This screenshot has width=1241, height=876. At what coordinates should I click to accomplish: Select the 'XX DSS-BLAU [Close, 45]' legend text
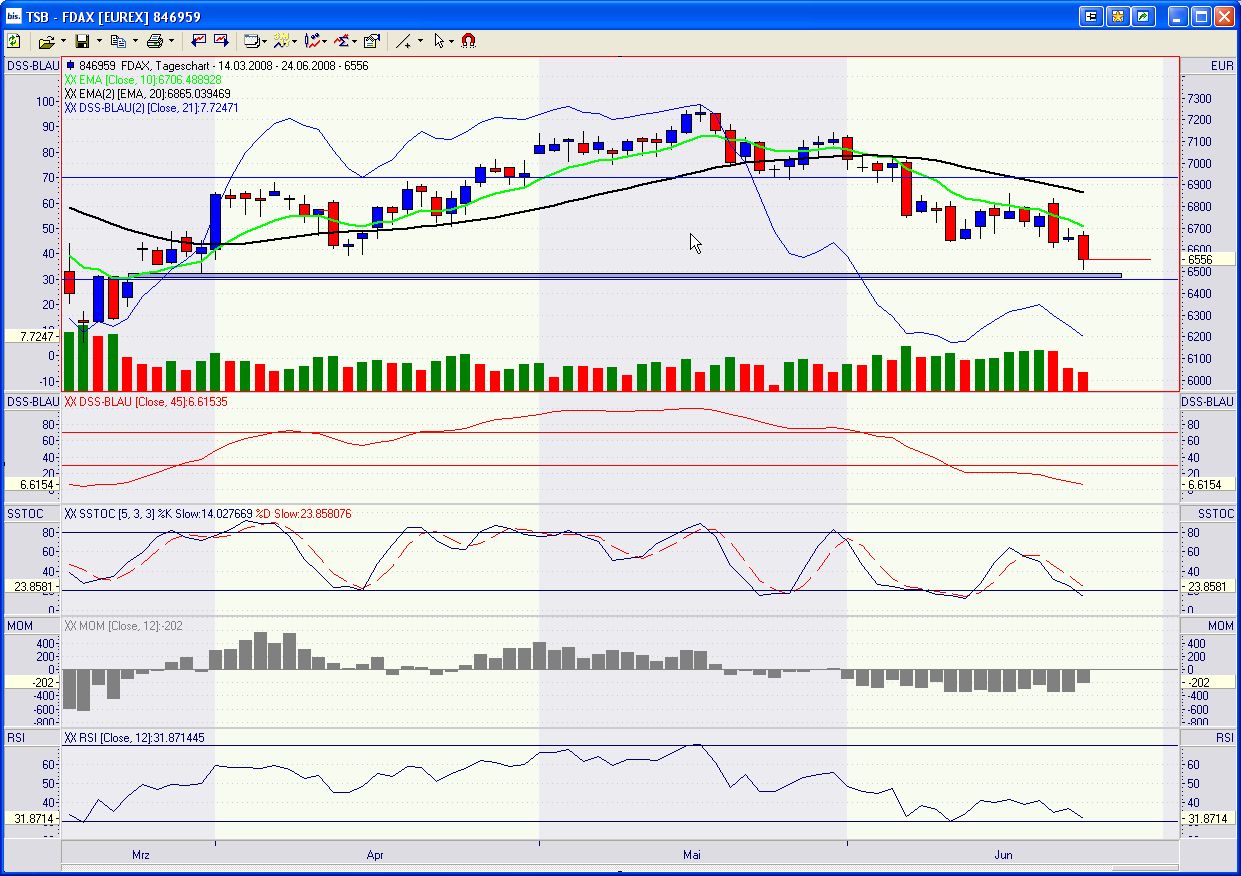[146, 401]
